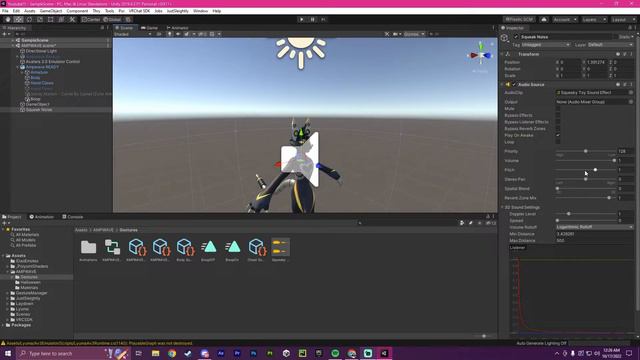
Task: Open the VRChat SDK menu
Action: click(140, 11)
